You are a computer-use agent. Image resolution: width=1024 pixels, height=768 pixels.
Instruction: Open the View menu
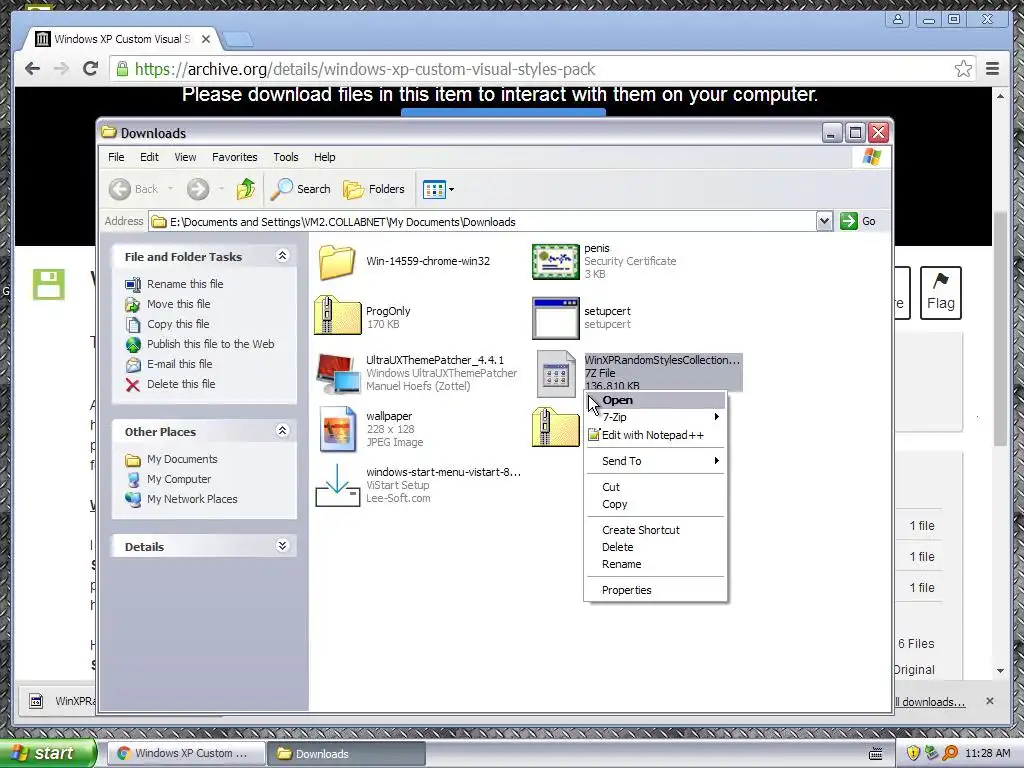pos(185,157)
